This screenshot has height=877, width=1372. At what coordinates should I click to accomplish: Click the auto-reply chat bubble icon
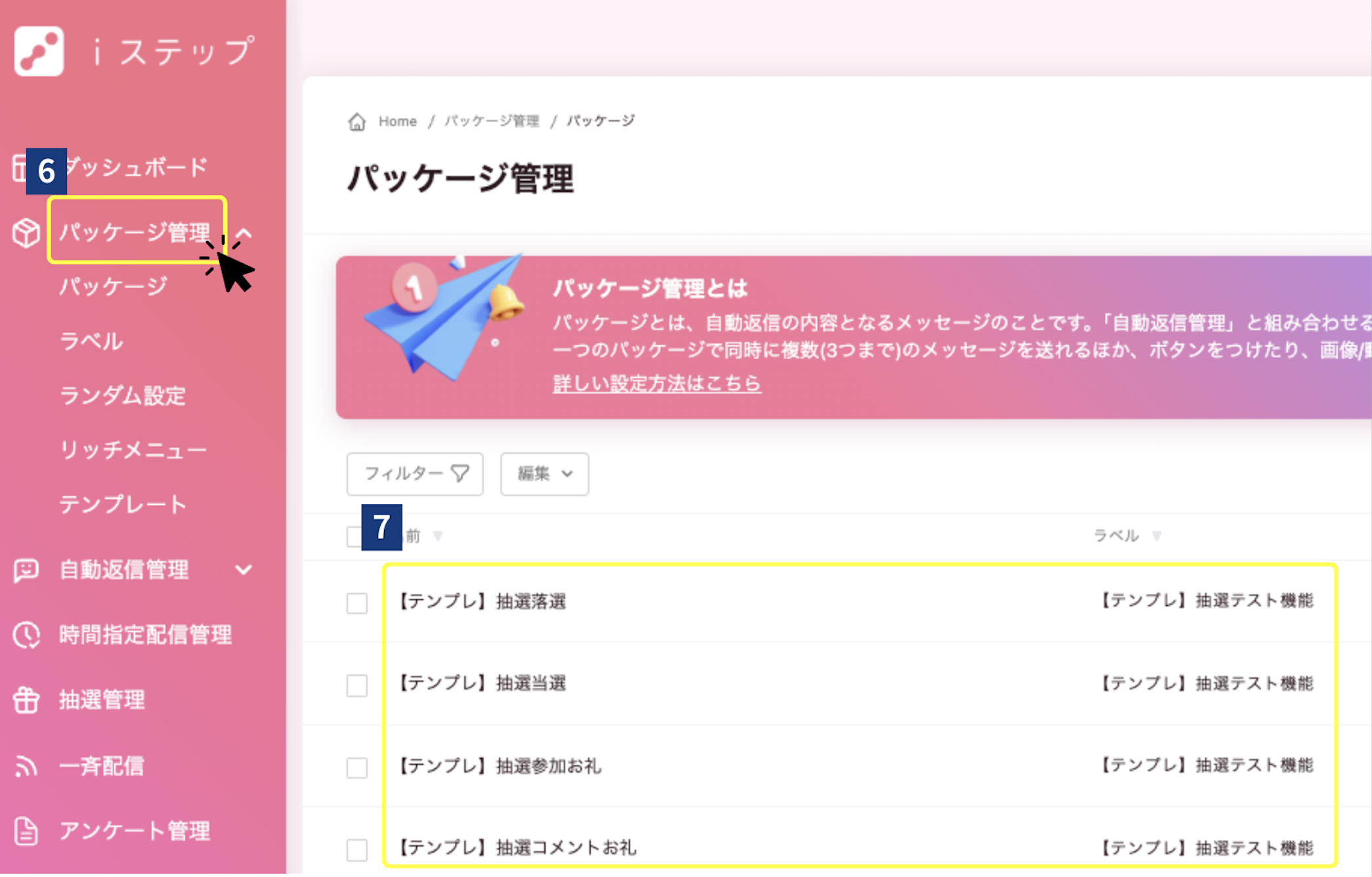click(x=26, y=570)
